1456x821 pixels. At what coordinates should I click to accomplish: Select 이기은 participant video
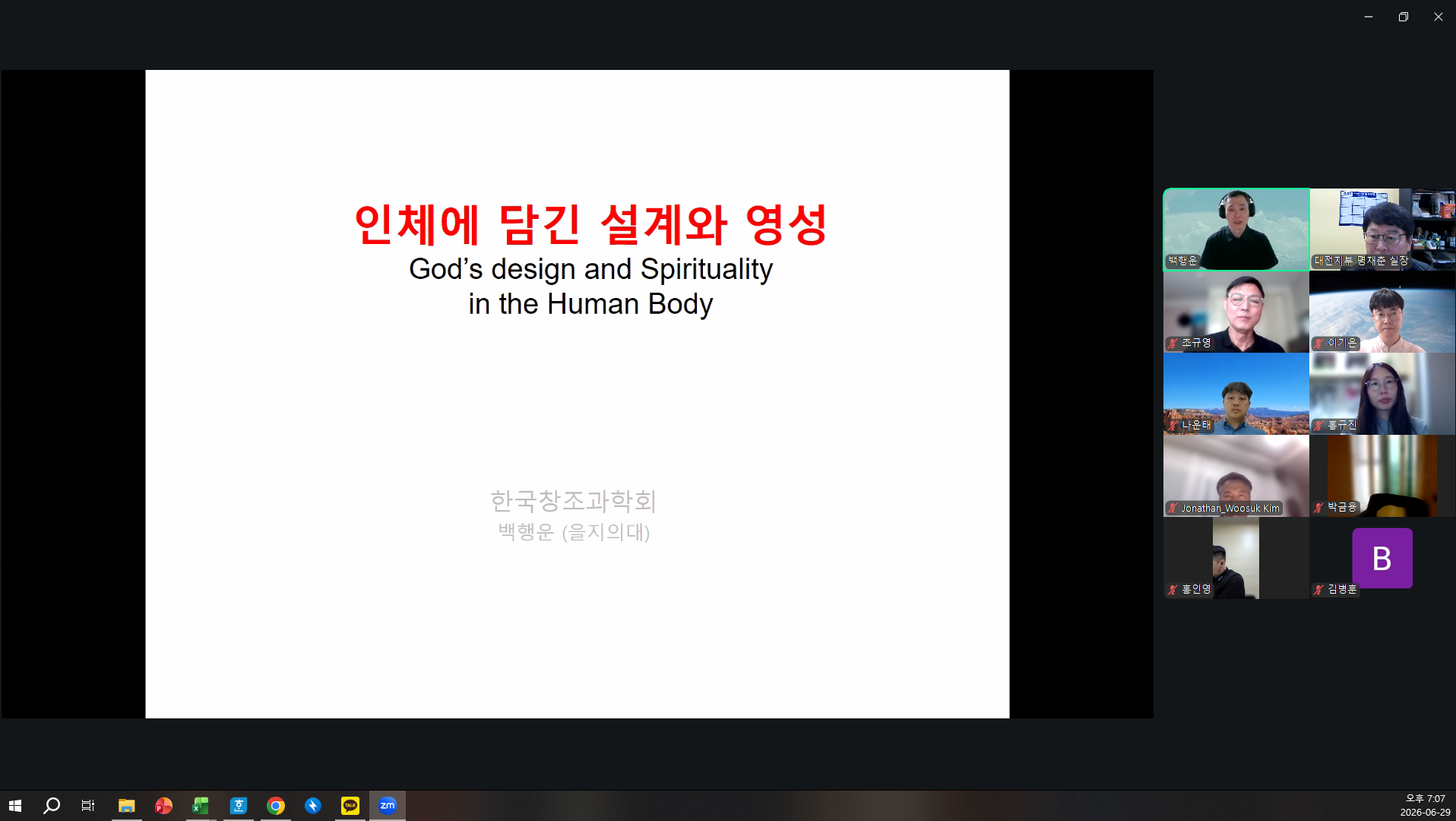pyautogui.click(x=1382, y=312)
